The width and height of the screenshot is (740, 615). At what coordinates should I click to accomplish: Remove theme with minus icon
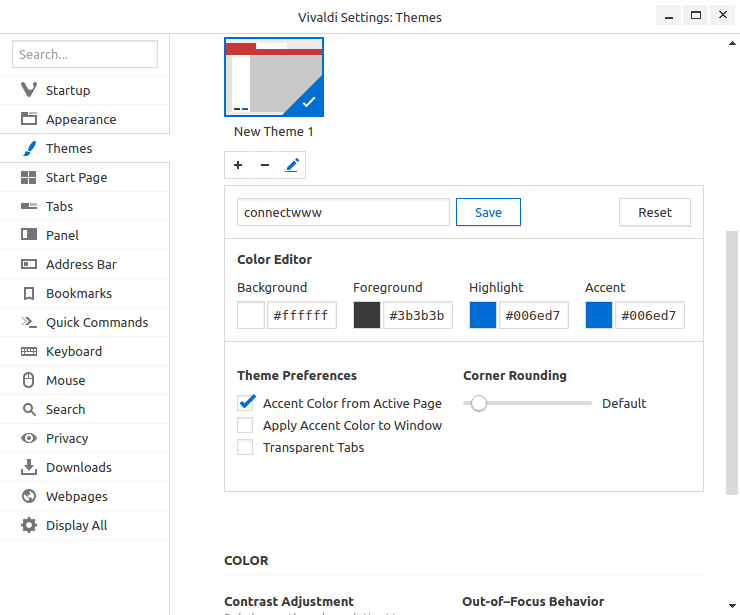[265, 165]
